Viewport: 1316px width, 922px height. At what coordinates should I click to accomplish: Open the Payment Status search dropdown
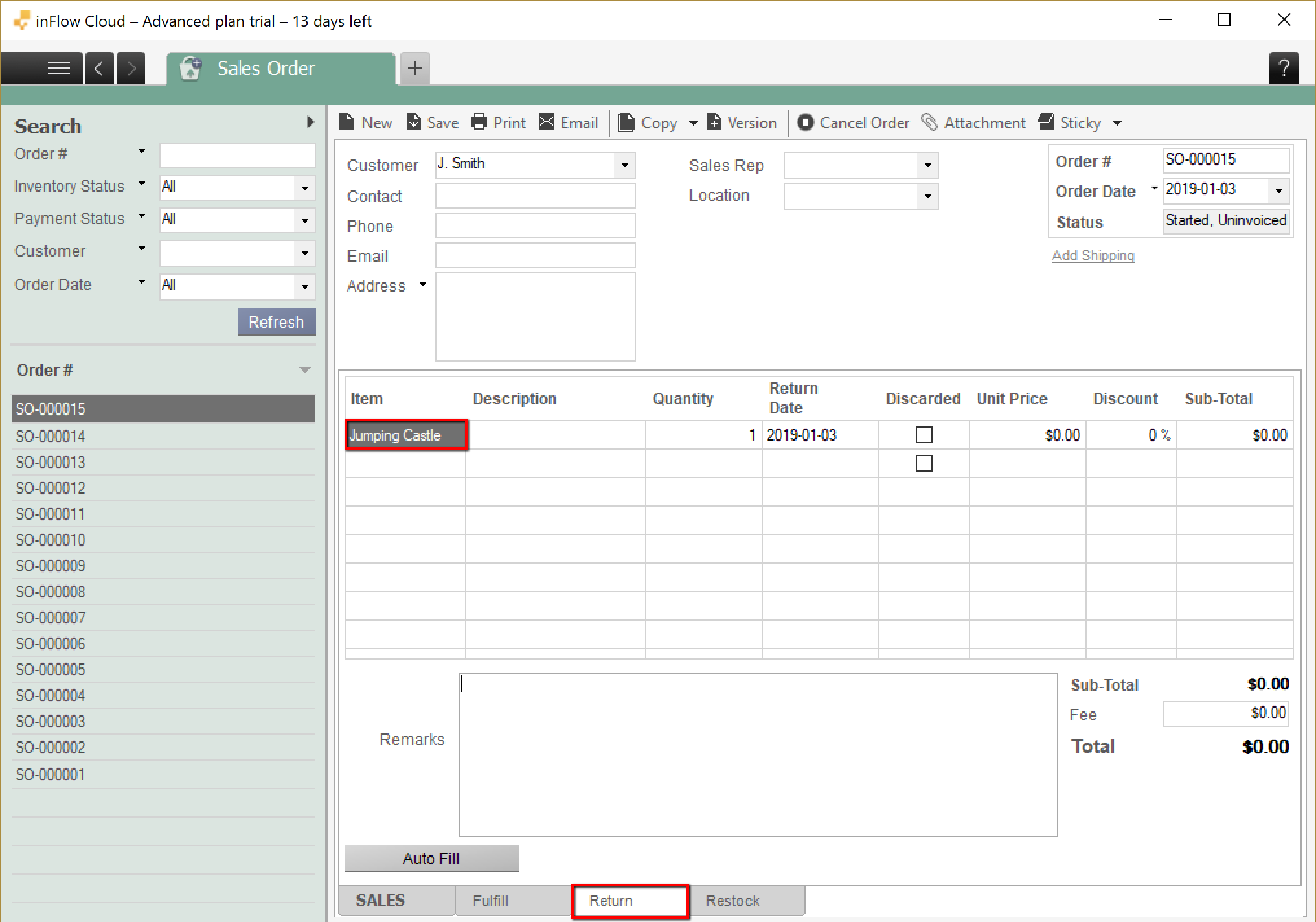(305, 221)
